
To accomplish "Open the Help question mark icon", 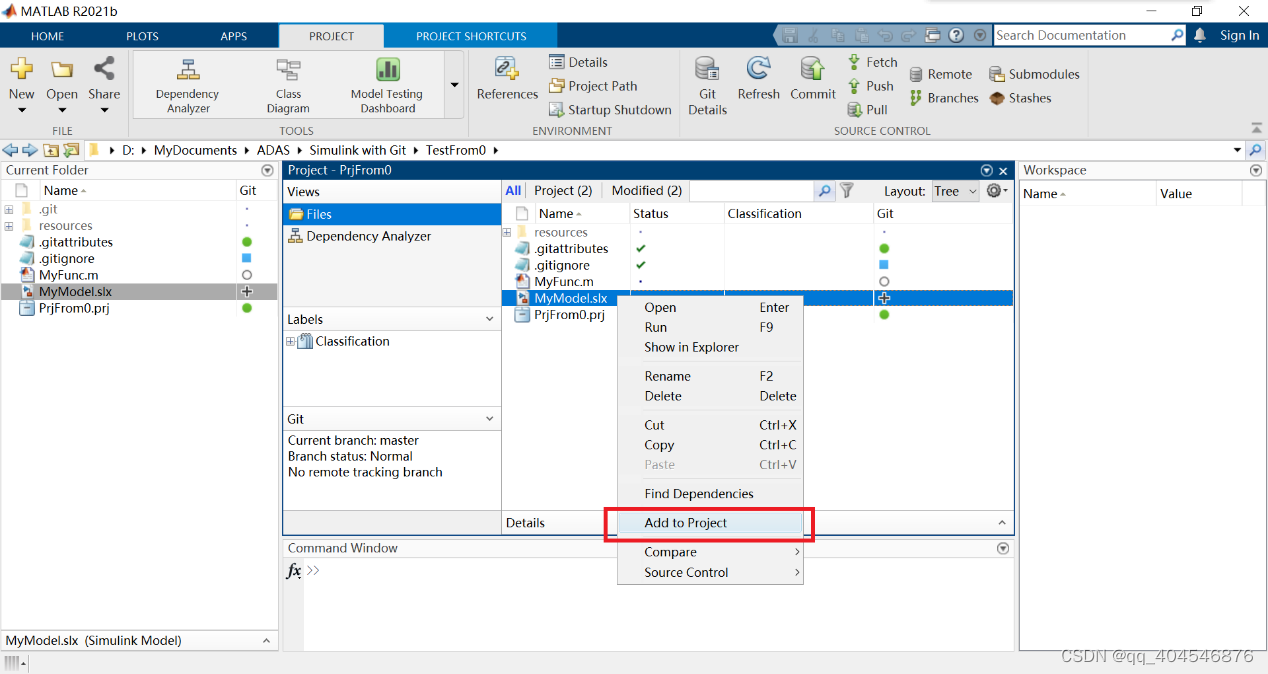I will pyautogui.click(x=957, y=35).
